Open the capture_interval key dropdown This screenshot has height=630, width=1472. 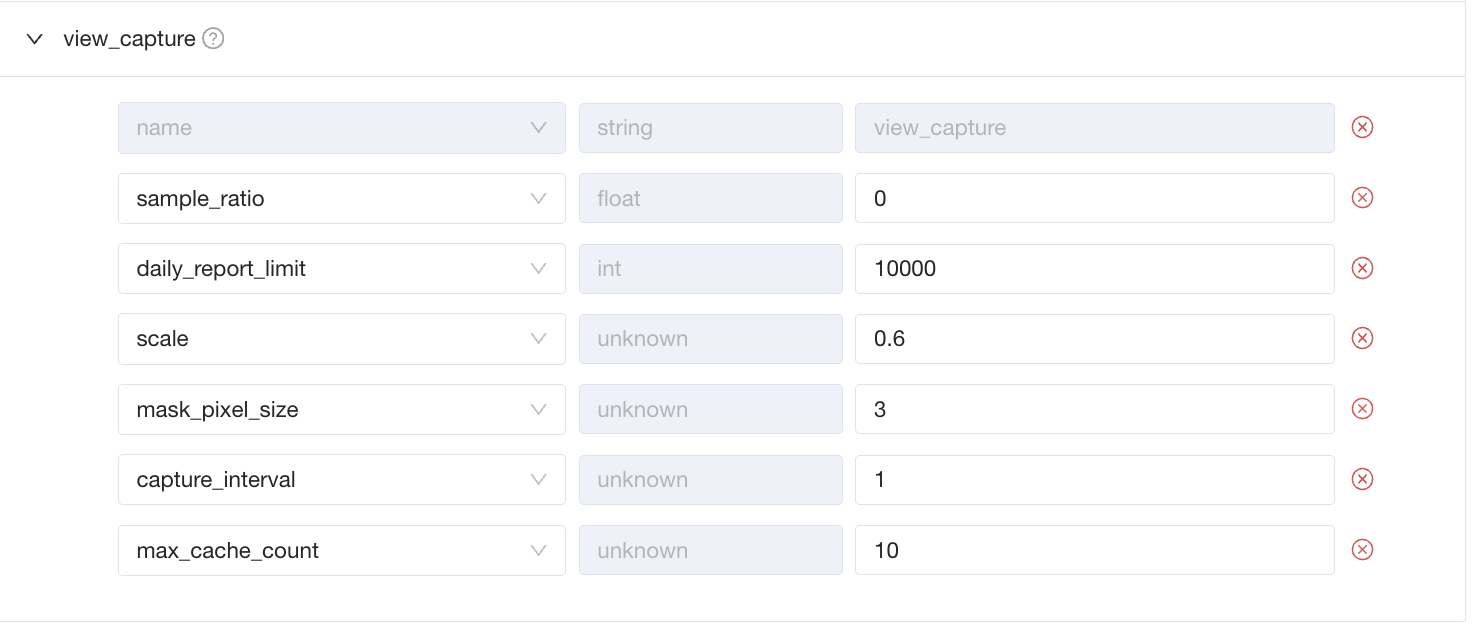[342, 479]
